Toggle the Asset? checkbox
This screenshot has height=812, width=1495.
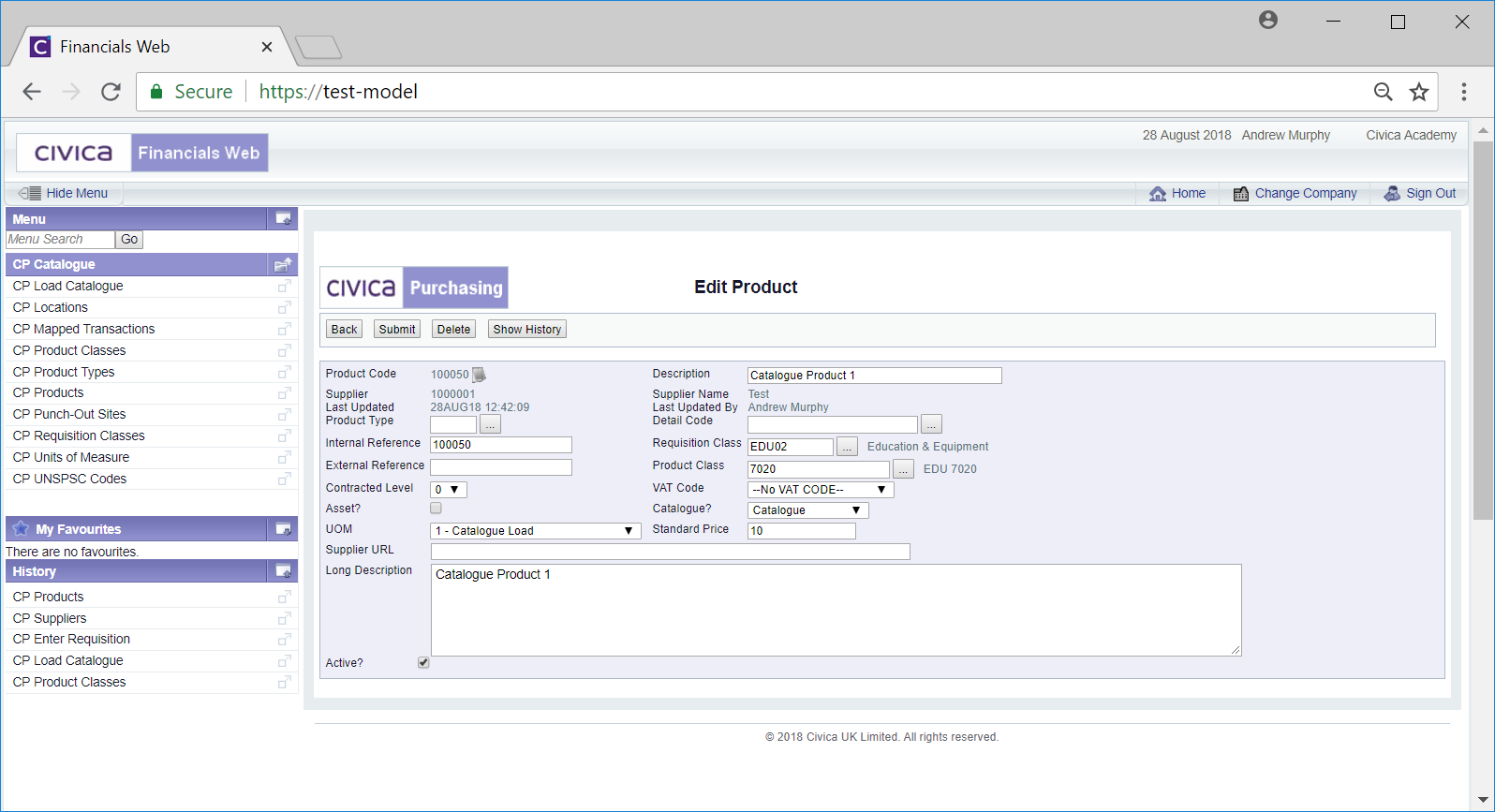pos(436,509)
